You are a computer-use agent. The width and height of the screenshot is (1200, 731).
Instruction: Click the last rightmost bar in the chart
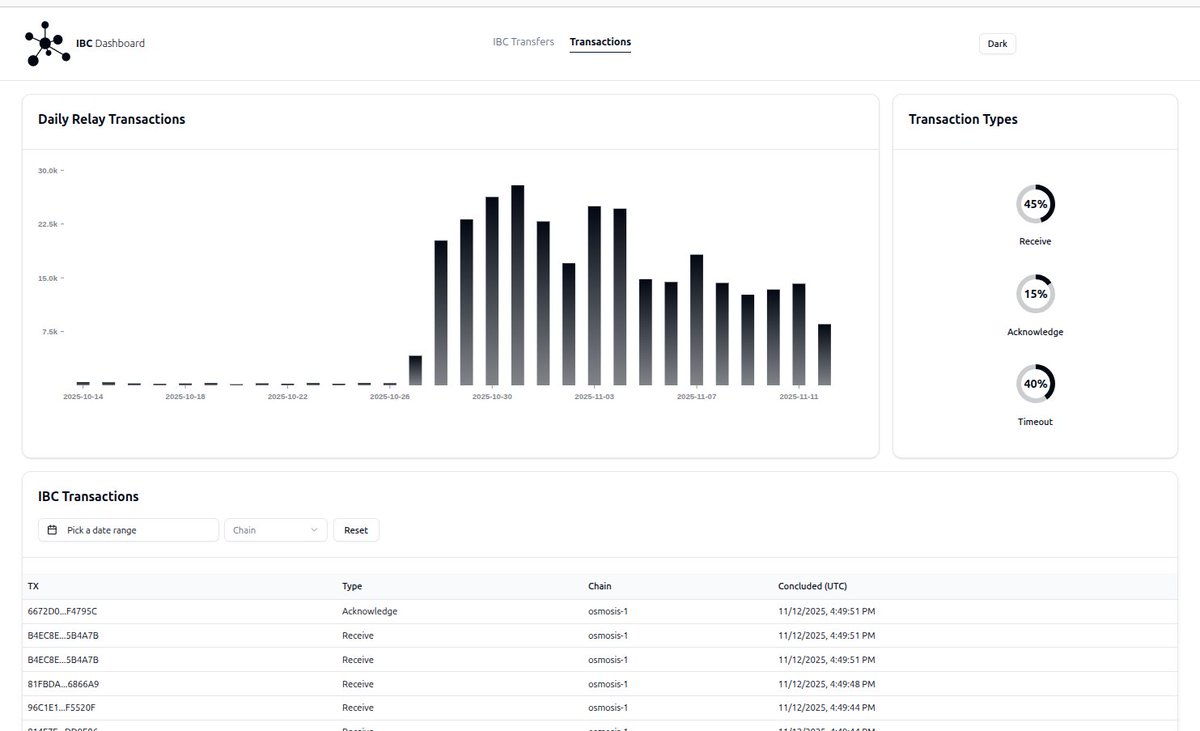coord(824,355)
